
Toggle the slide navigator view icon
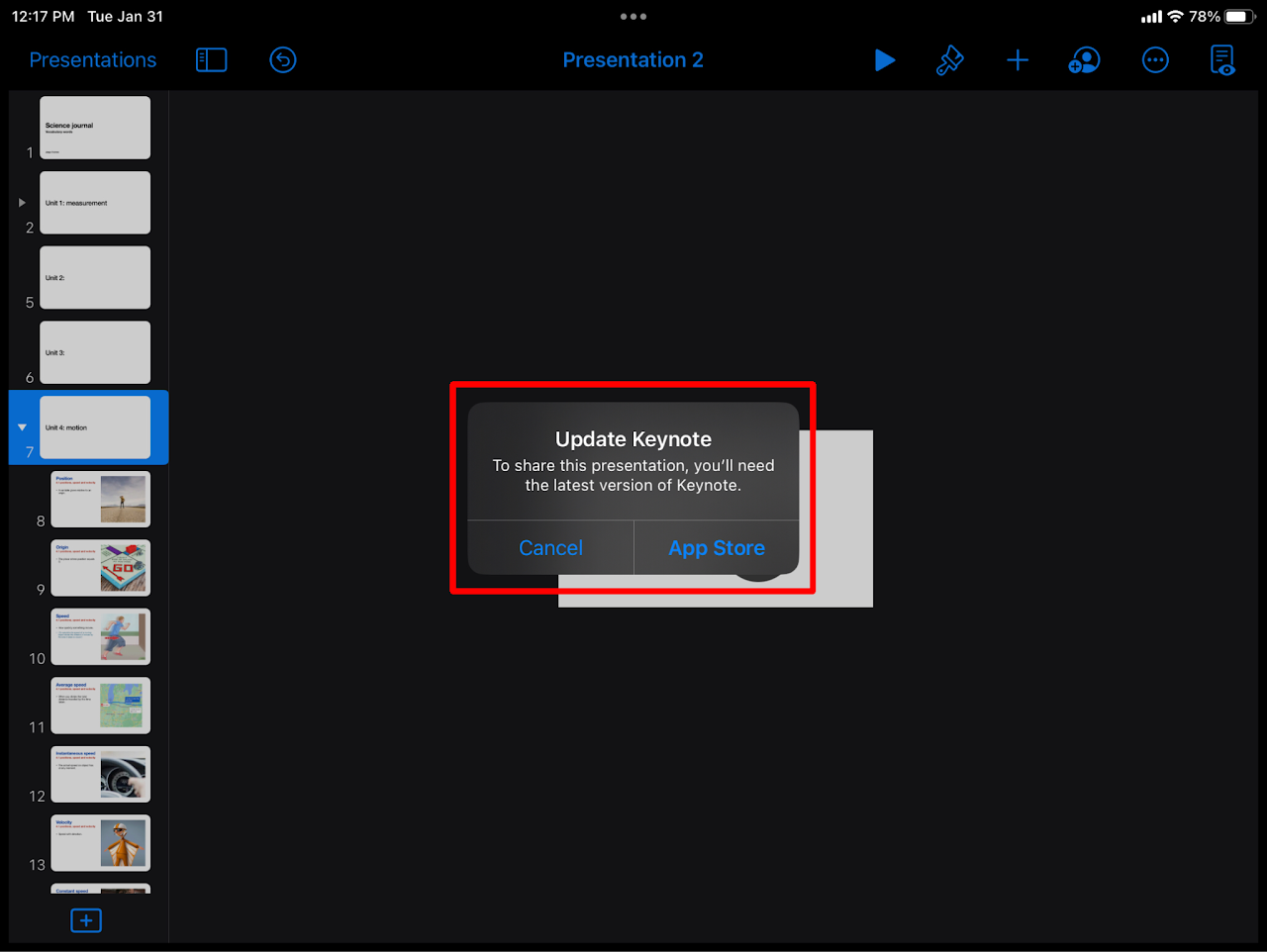[x=212, y=60]
